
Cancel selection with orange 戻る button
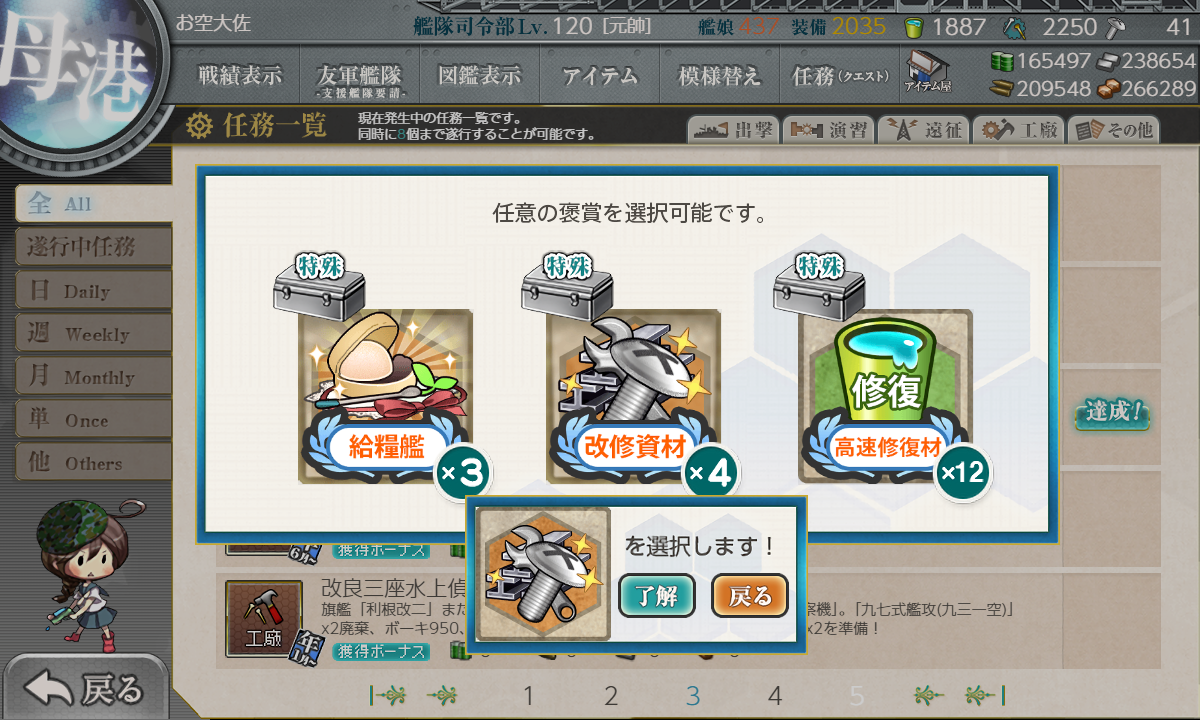point(750,597)
